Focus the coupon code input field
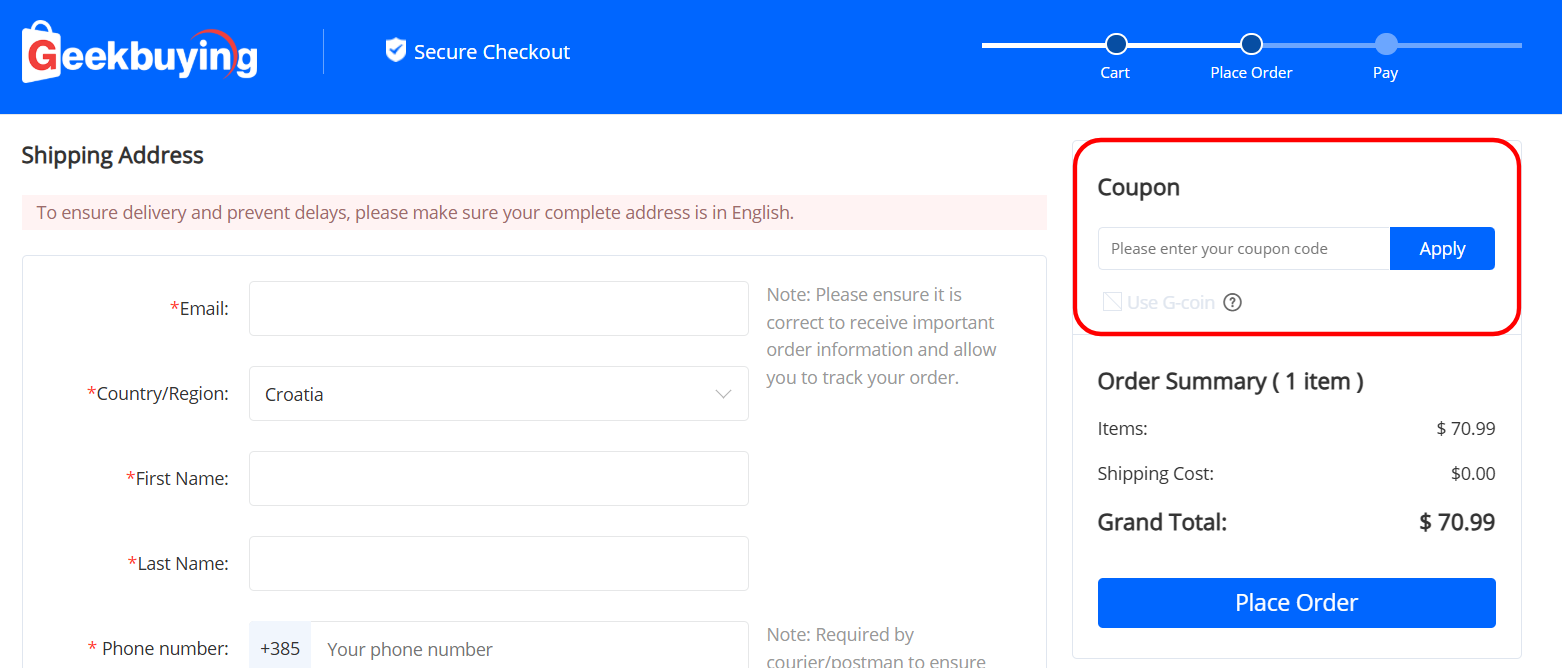This screenshot has width=1562, height=668. pyautogui.click(x=1243, y=249)
